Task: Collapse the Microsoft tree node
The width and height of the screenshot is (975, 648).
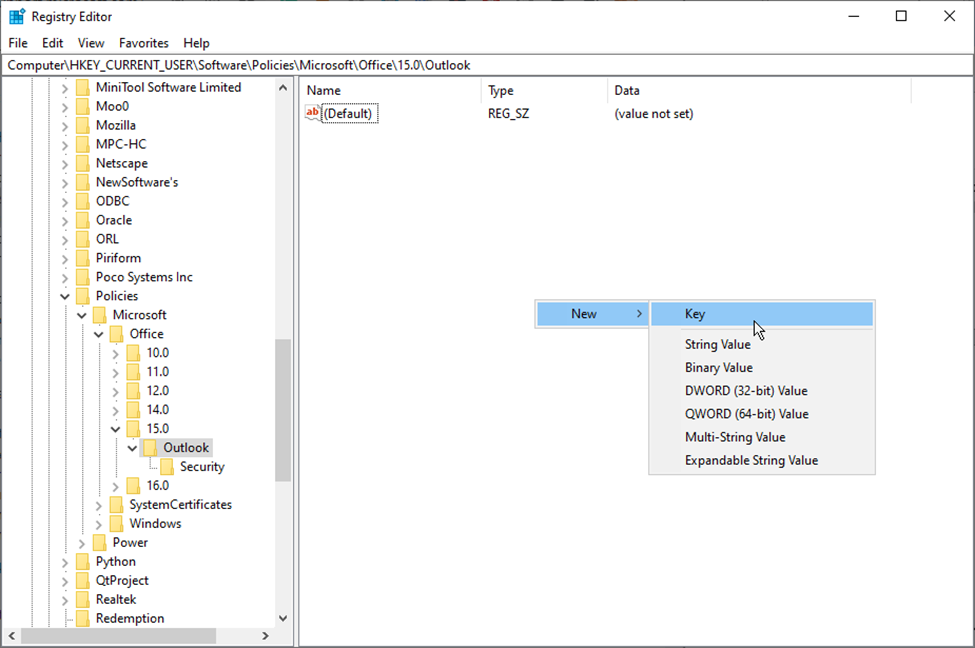Action: (x=81, y=315)
